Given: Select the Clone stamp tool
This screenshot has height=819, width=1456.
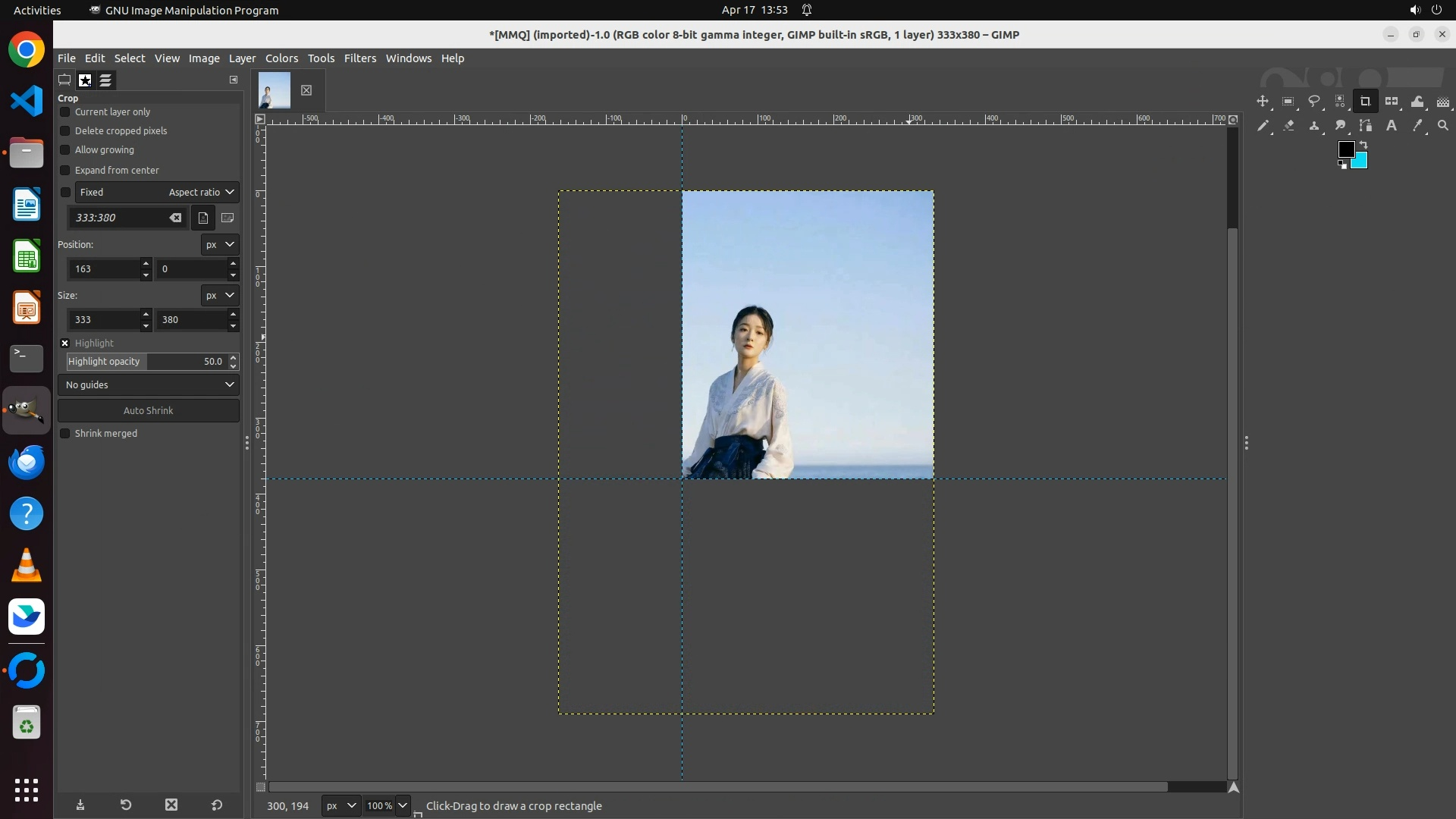Looking at the screenshot, I should (1314, 126).
